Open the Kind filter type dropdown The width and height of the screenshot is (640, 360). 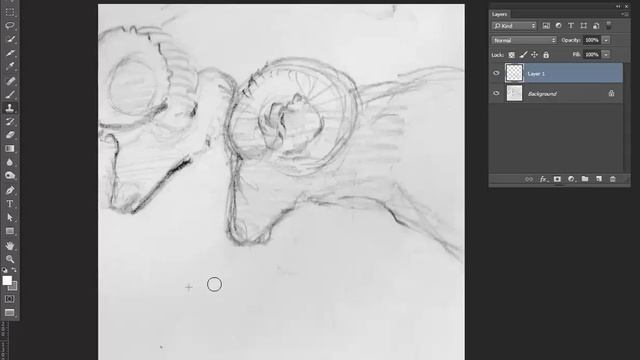[x=514, y=26]
